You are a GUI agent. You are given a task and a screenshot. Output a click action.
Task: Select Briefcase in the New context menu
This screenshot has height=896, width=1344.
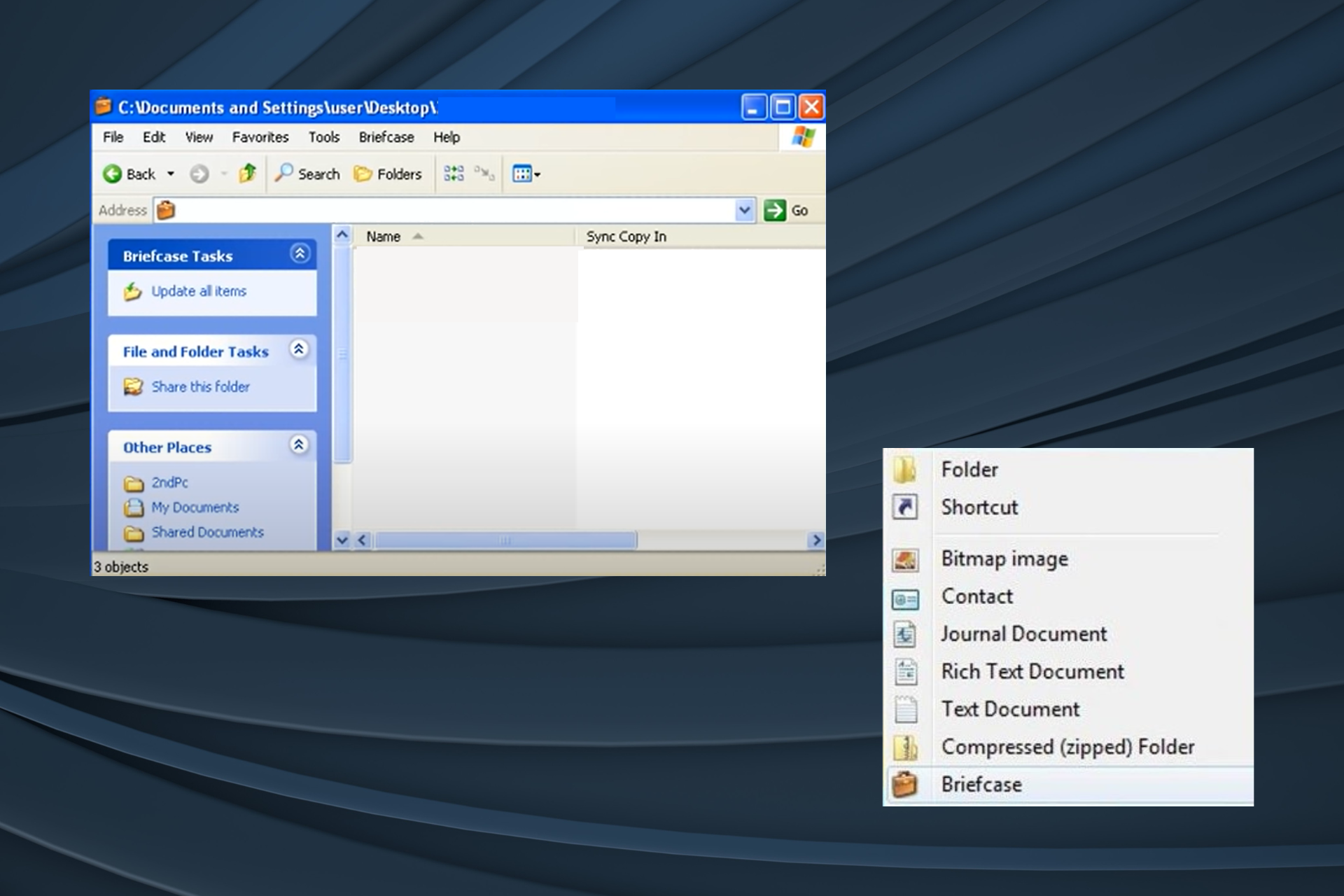[x=981, y=785]
